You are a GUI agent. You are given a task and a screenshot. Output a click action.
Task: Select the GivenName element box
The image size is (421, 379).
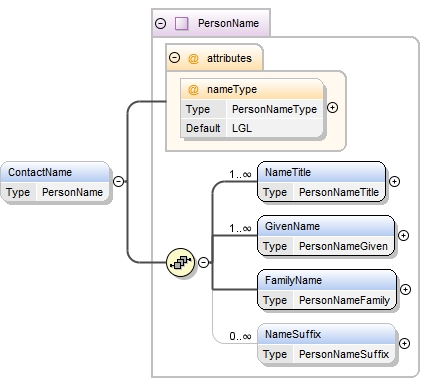326,236
